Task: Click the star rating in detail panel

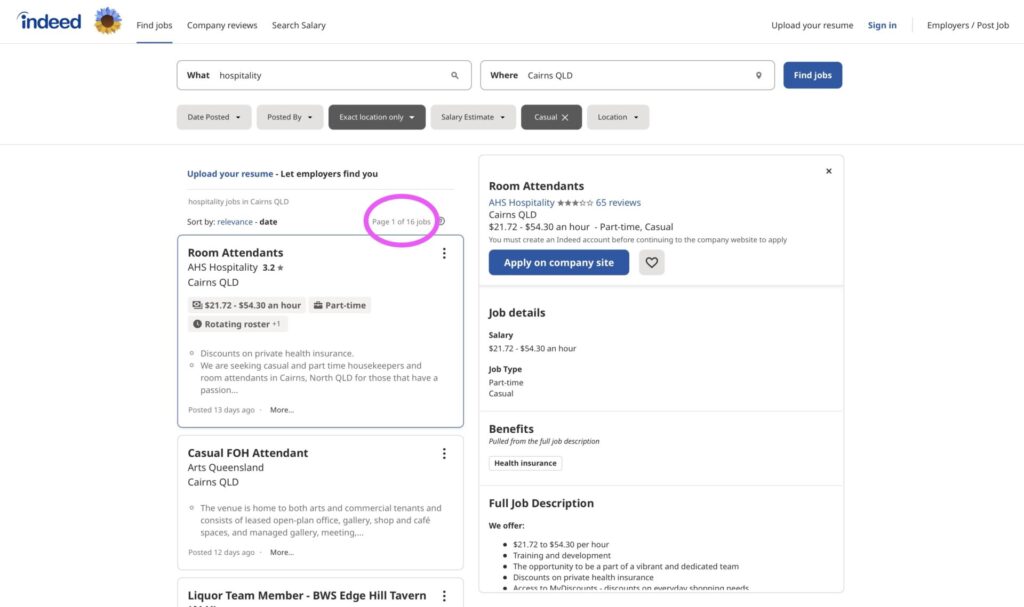Action: point(575,203)
